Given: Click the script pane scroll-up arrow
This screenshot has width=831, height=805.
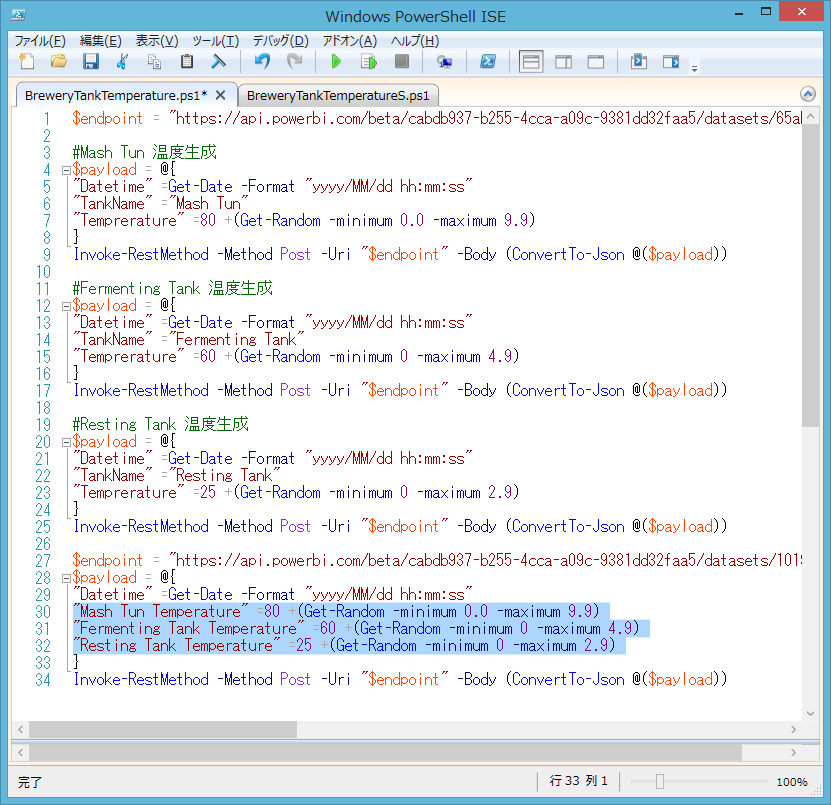Looking at the screenshot, I should point(810,116).
